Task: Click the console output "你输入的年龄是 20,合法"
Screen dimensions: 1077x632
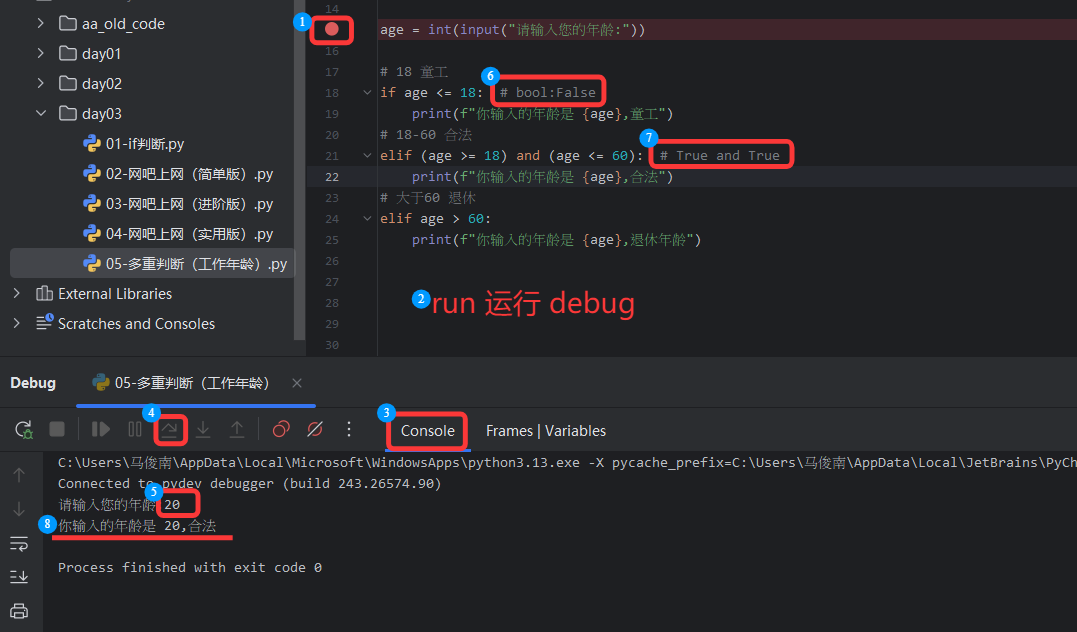Action: coord(137,526)
